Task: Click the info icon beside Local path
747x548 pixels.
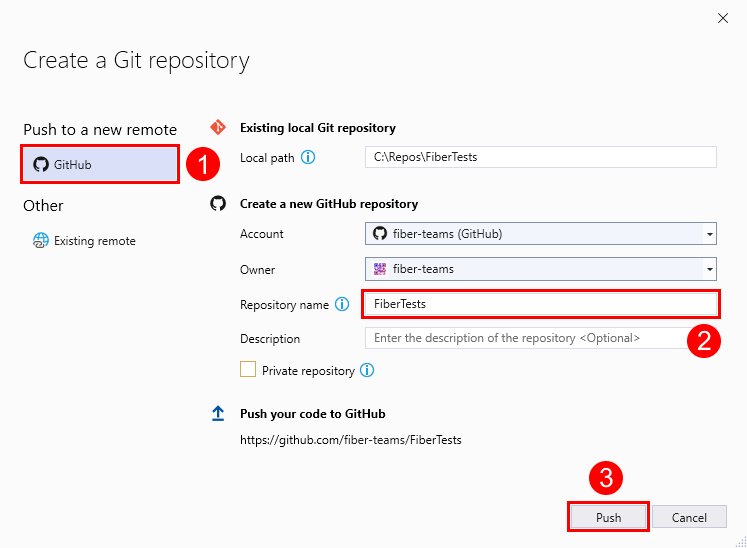Action: coord(308,158)
